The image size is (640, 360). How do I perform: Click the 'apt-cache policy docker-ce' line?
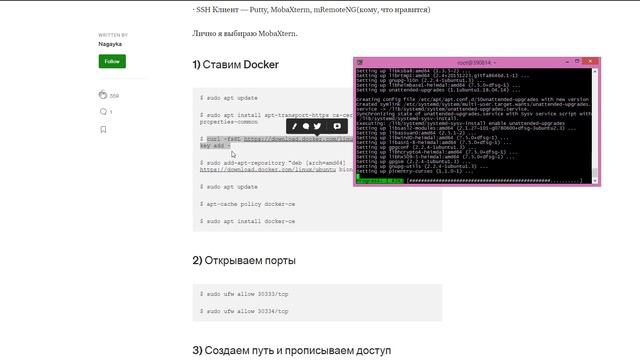[x=247, y=204]
